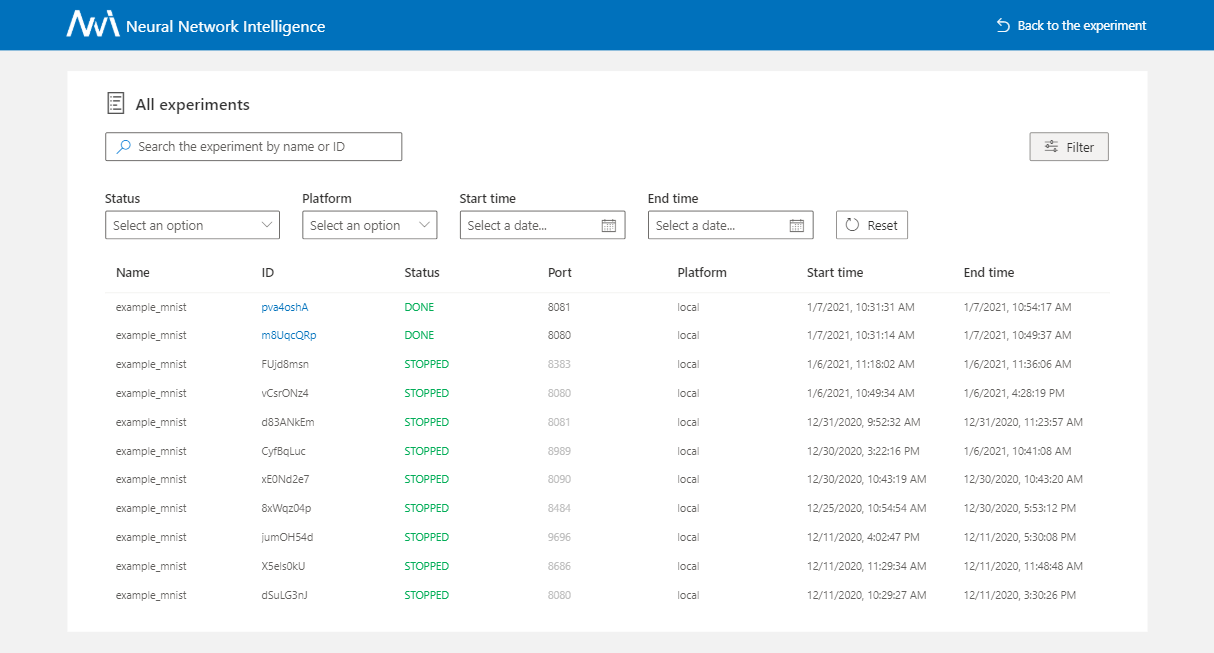Open the Start time calendar icon

[609, 224]
